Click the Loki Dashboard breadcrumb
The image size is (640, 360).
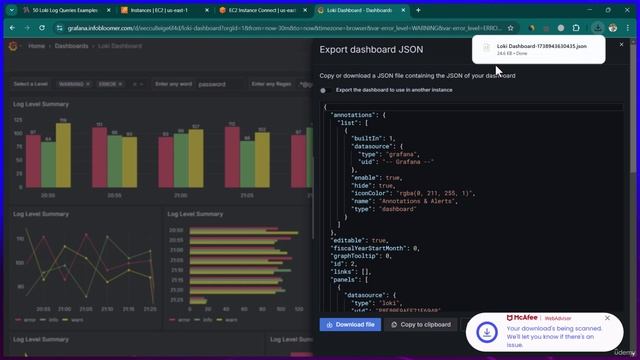click(x=120, y=46)
